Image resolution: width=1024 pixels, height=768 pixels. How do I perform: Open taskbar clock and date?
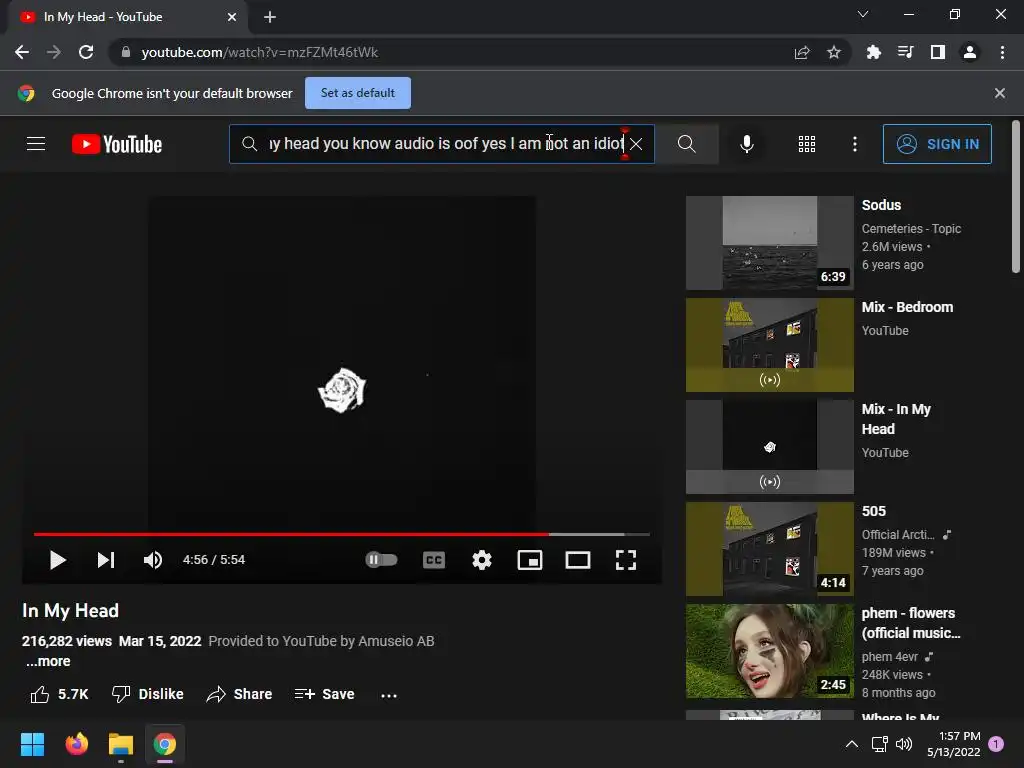click(x=953, y=744)
